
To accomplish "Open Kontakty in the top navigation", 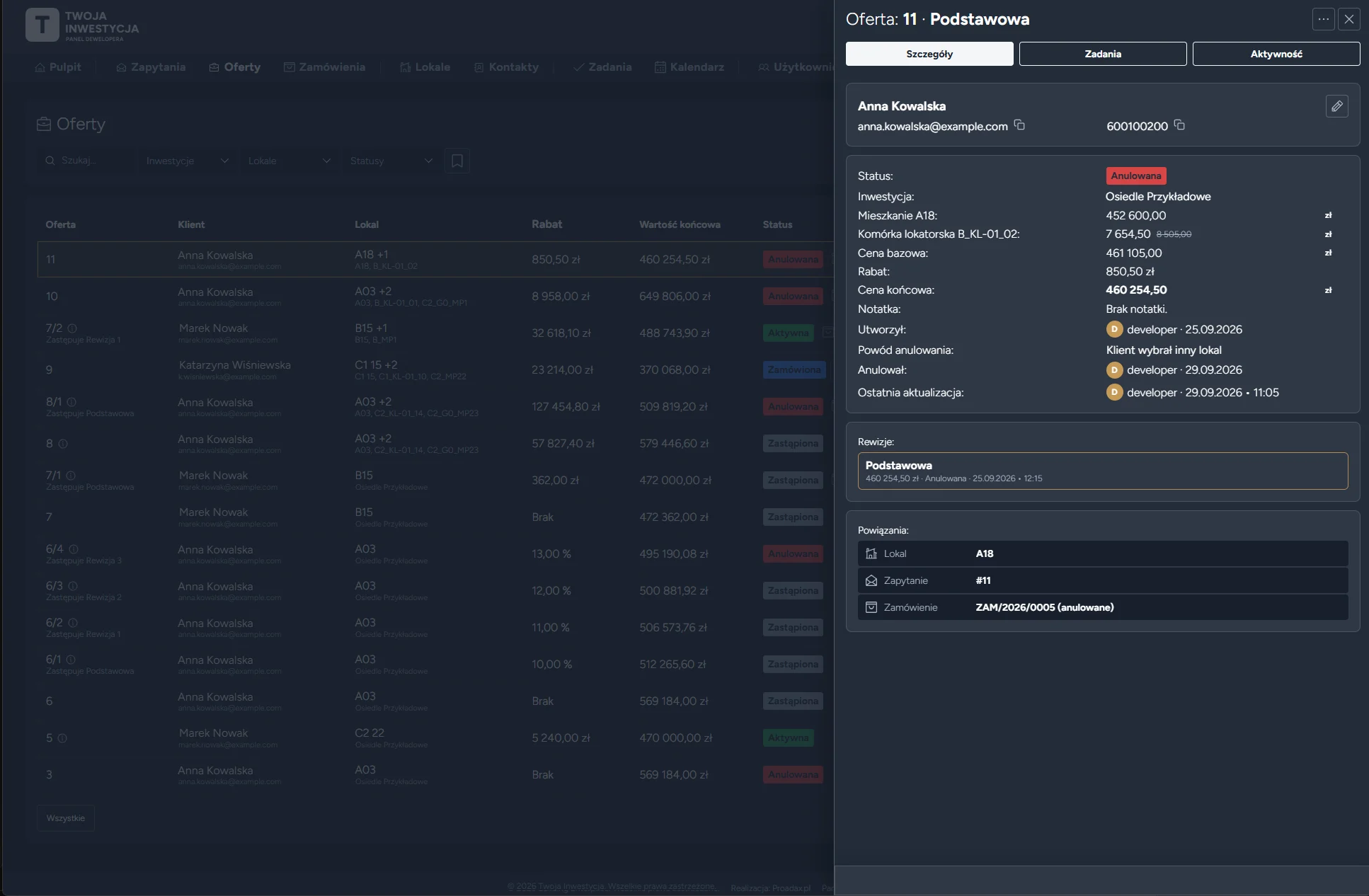I will [x=506, y=67].
